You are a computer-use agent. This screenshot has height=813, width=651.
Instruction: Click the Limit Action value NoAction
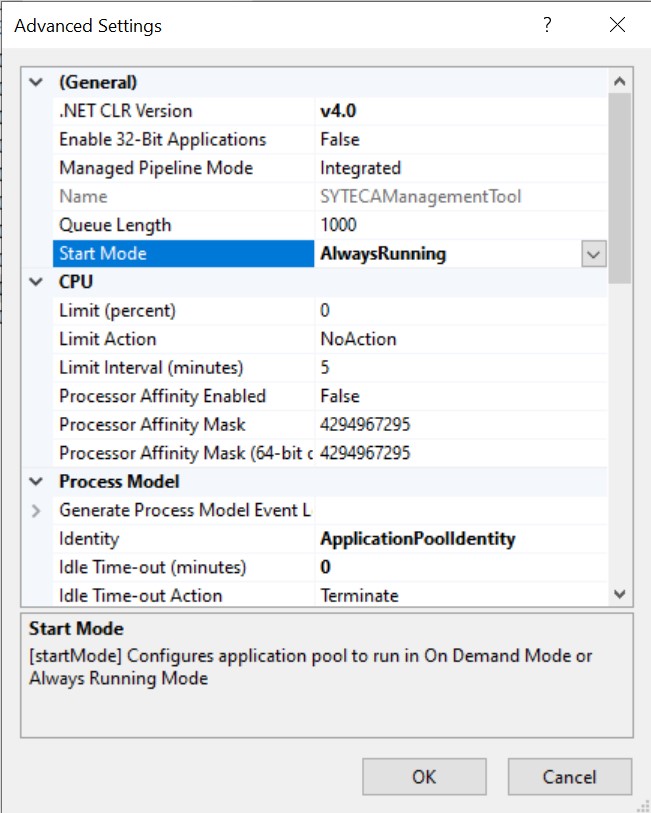pyautogui.click(x=358, y=339)
